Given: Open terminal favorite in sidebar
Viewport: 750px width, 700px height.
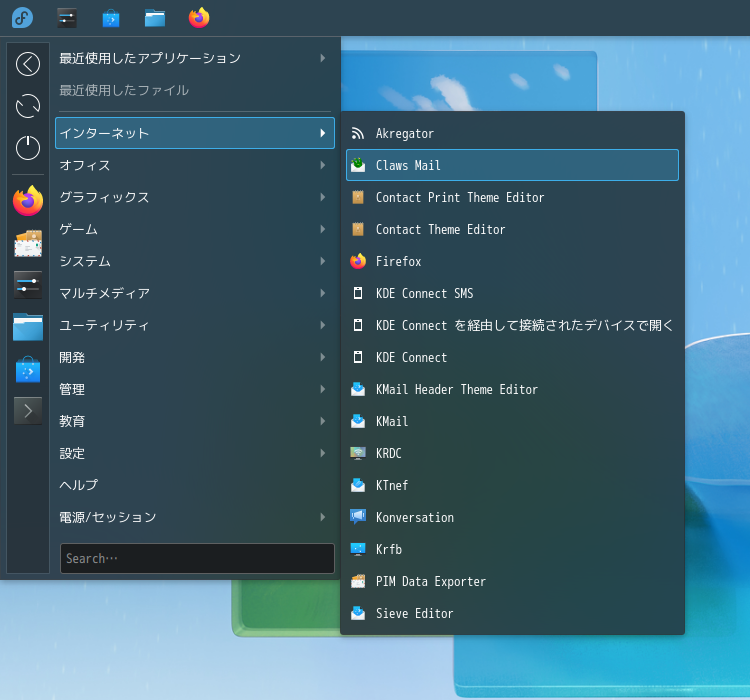Looking at the screenshot, I should point(28,411).
